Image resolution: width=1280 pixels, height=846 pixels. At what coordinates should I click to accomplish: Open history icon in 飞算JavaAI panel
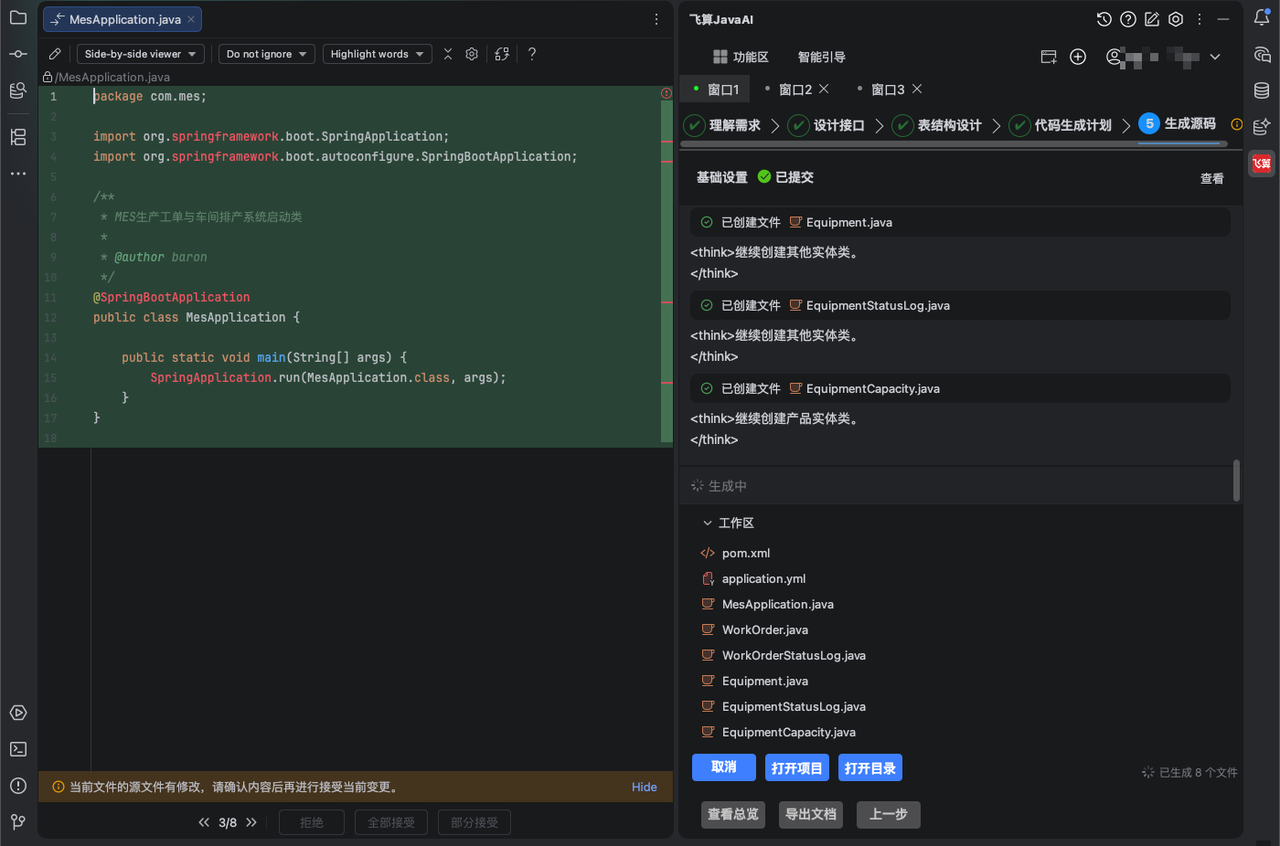tap(1104, 19)
